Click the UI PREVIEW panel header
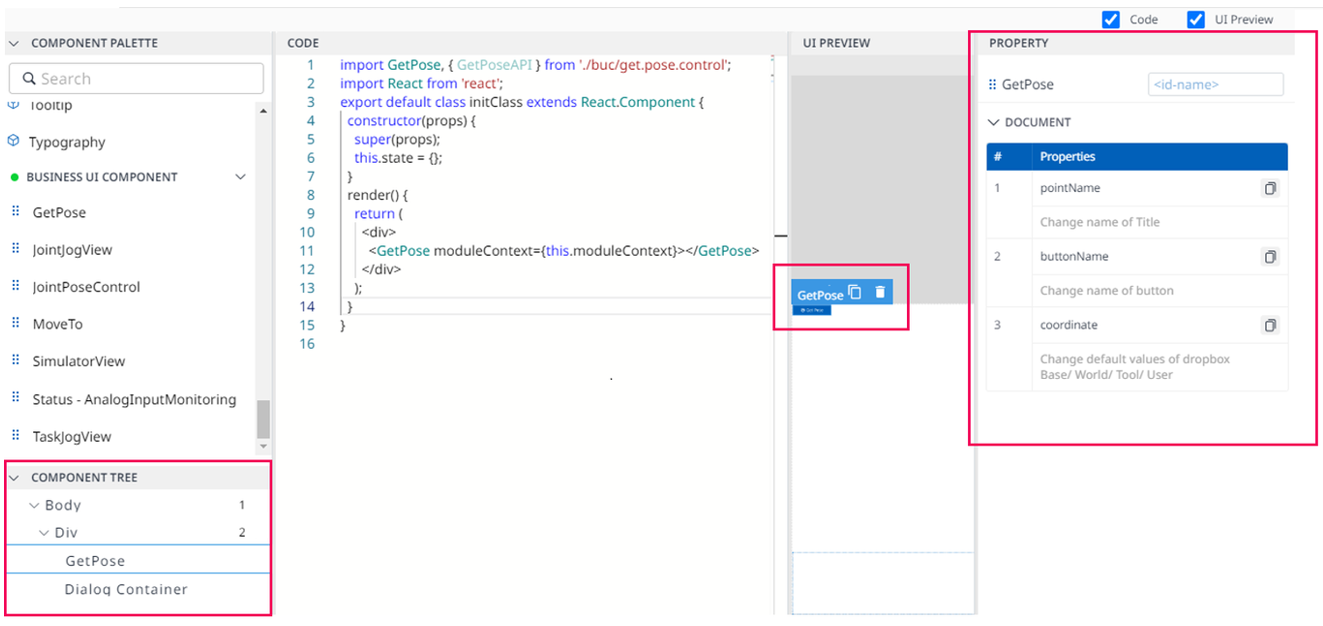 tap(837, 43)
